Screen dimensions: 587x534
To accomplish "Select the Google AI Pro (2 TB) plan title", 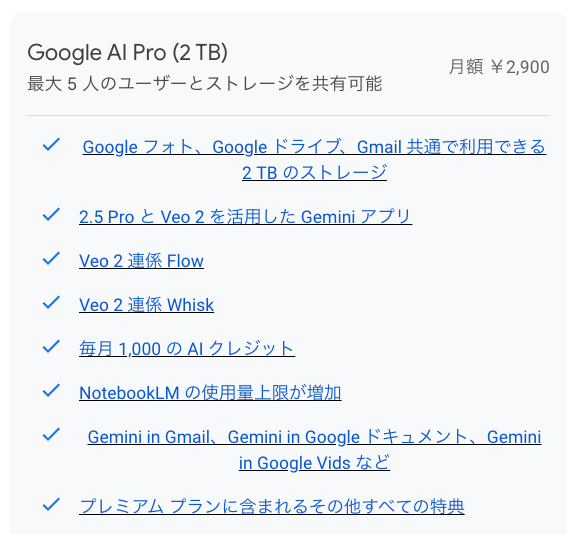I will pos(127,52).
